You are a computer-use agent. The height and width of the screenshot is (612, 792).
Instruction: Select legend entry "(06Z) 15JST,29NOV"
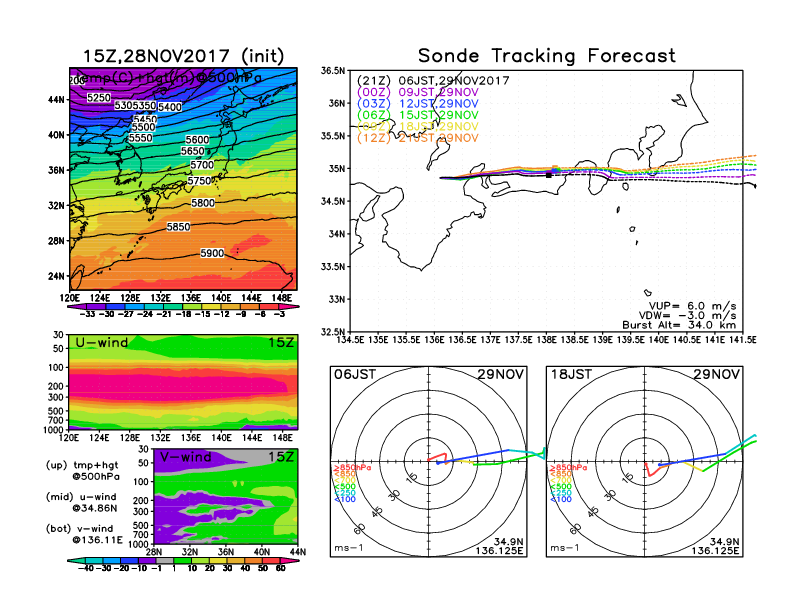click(418, 115)
